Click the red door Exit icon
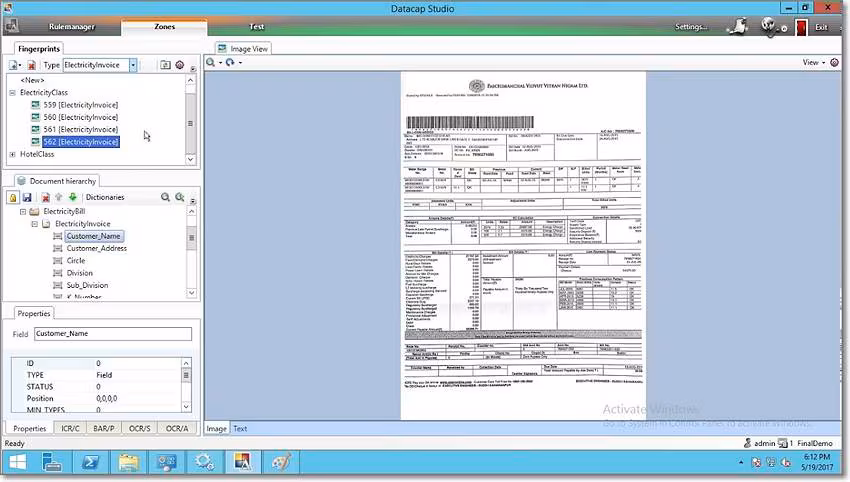The image size is (850, 482). click(801, 27)
